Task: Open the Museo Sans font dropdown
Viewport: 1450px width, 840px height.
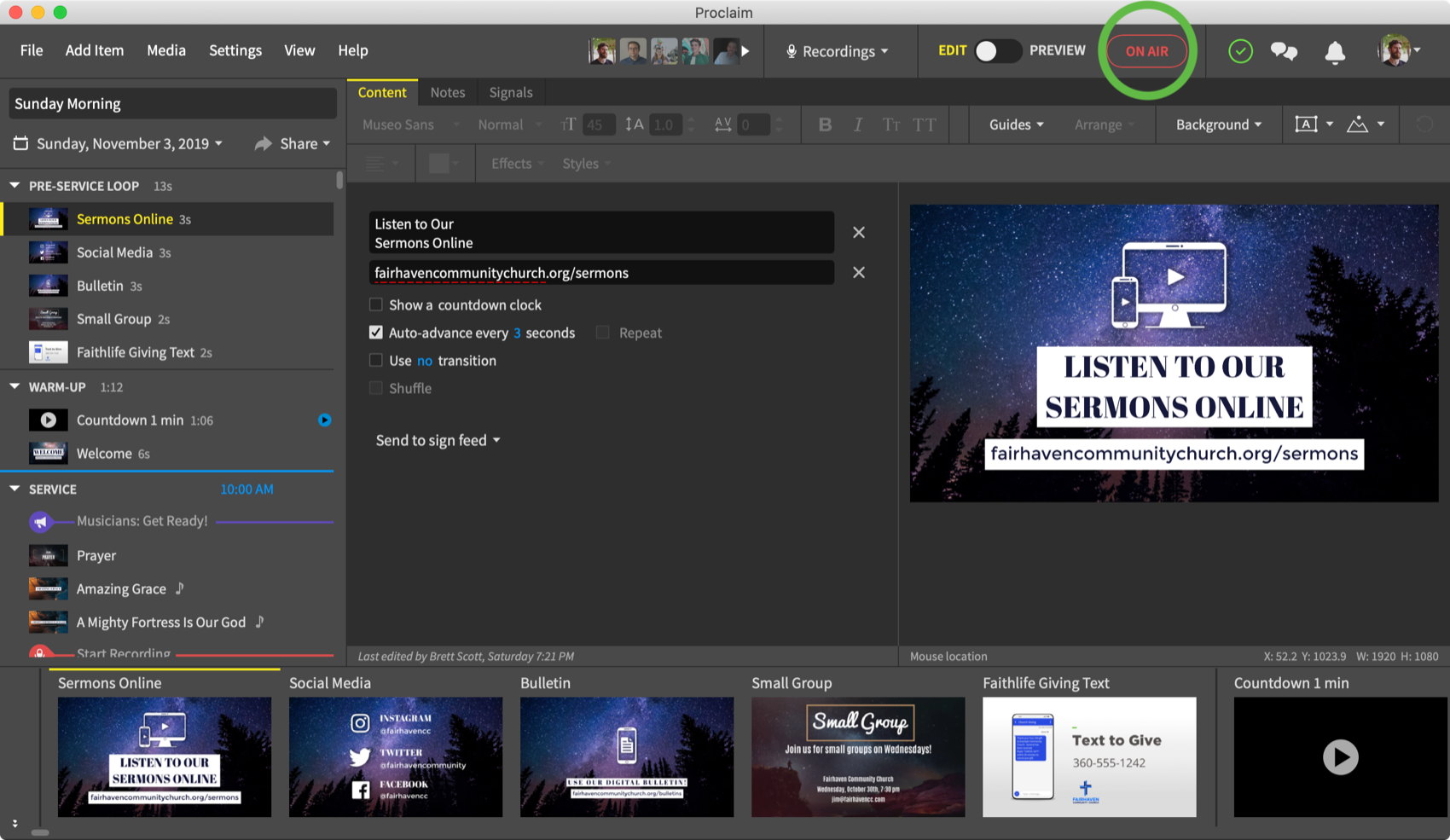Action: pos(411,125)
